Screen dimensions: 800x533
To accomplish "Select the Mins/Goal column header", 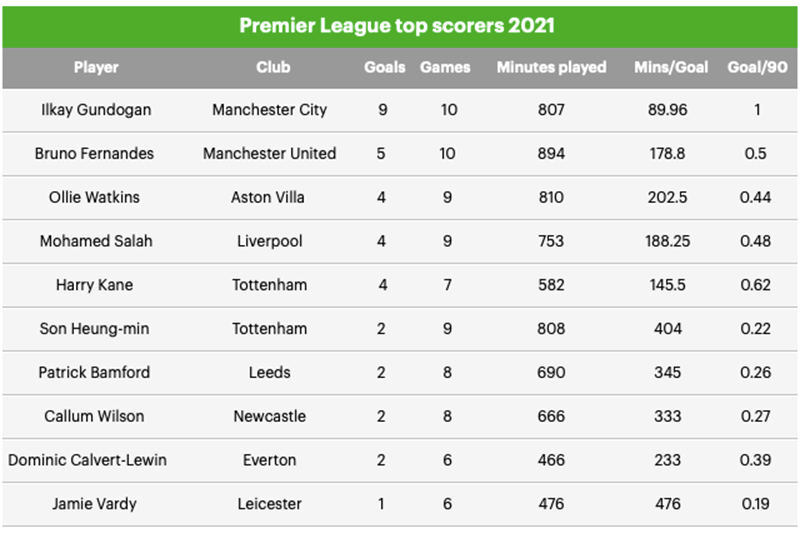I will pyautogui.click(x=671, y=67).
